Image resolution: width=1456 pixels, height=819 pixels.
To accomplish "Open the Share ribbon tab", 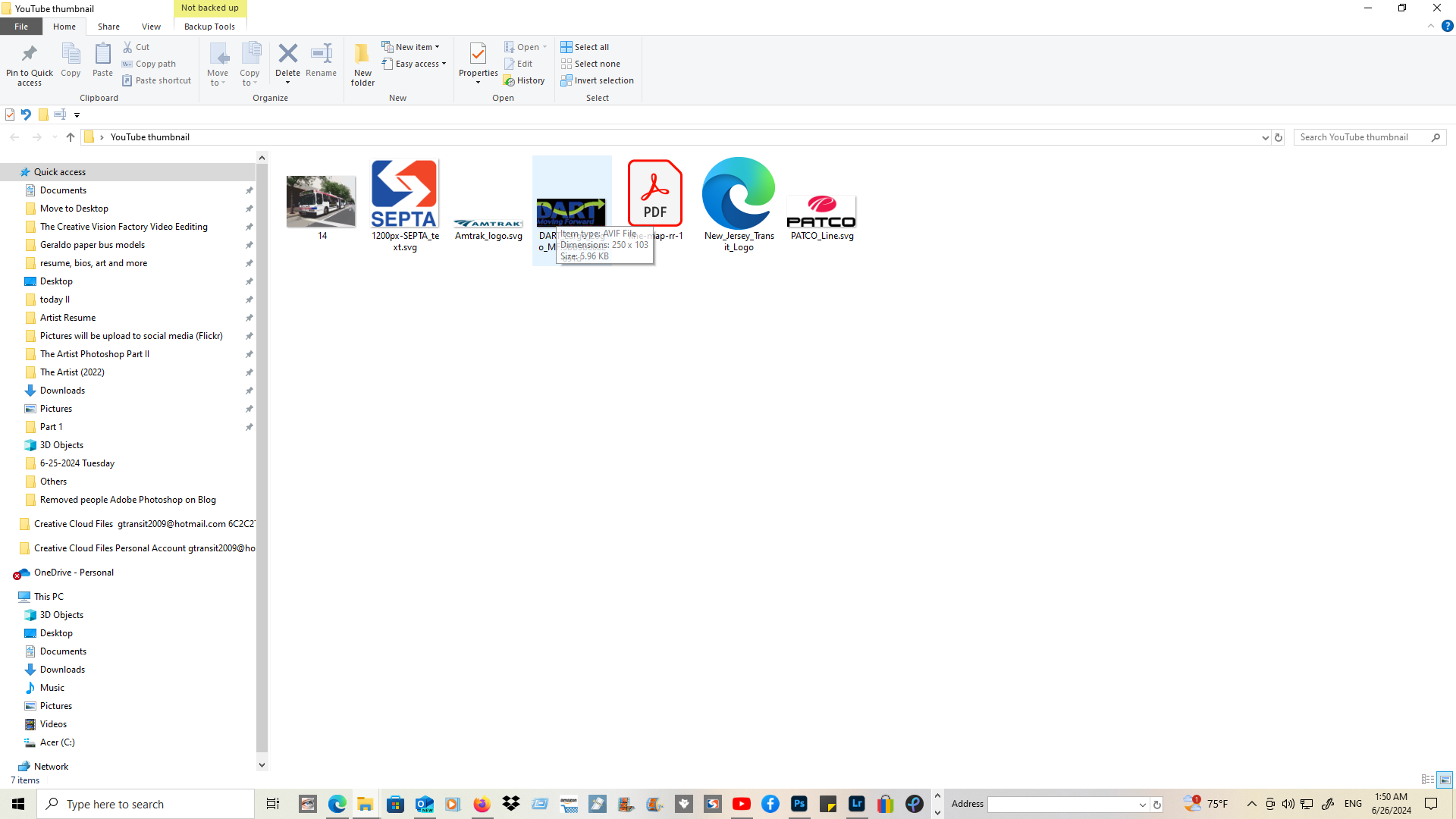I will pyautogui.click(x=108, y=27).
